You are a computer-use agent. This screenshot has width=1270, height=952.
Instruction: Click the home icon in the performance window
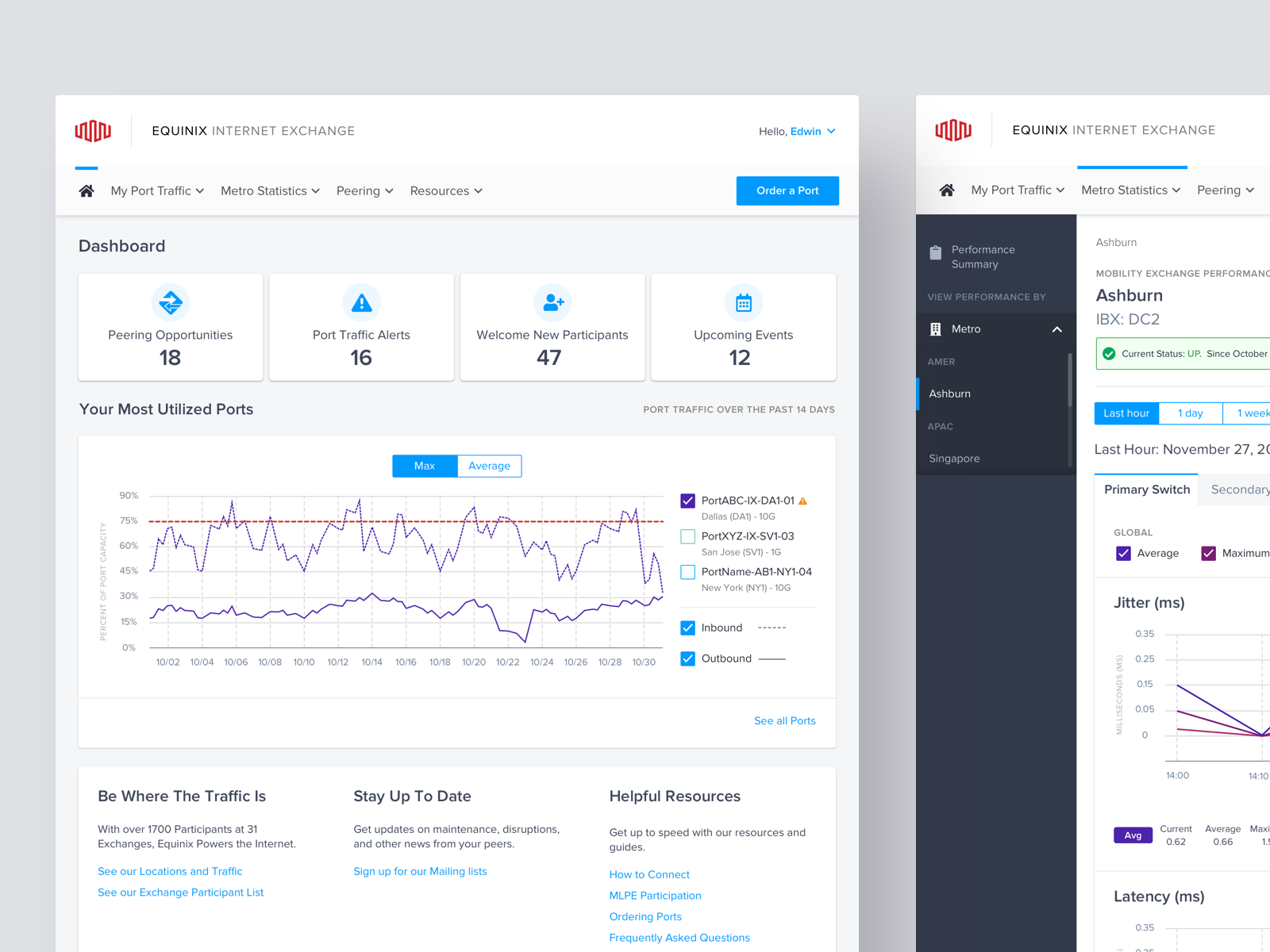947,190
